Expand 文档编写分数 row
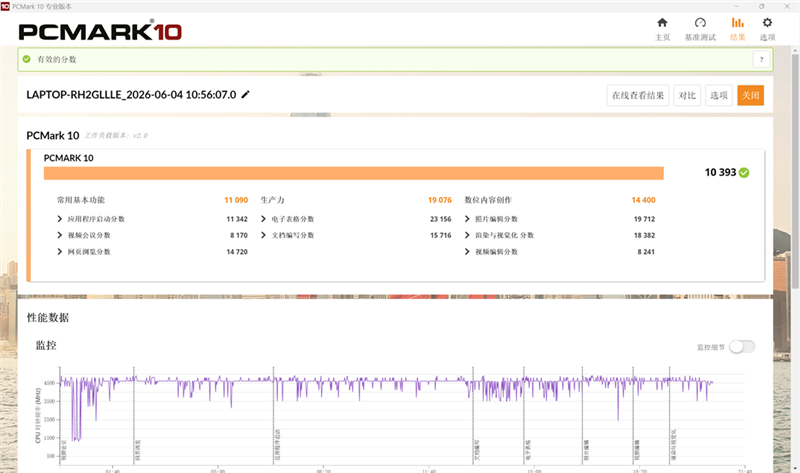800x473 pixels. click(263, 235)
